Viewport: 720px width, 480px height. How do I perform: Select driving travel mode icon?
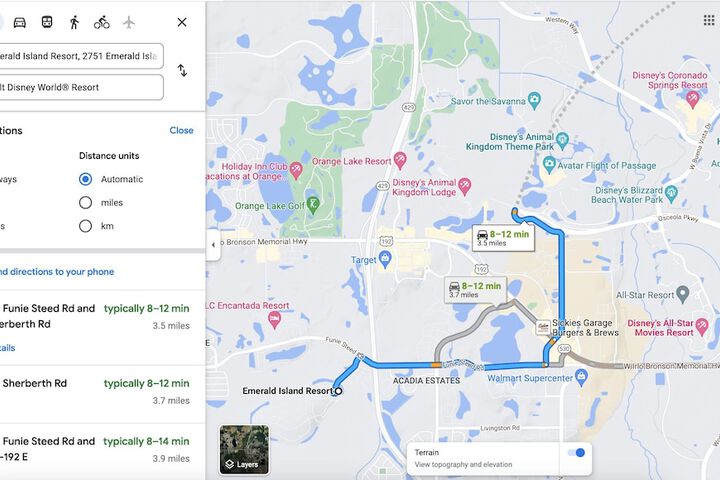[x=19, y=22]
